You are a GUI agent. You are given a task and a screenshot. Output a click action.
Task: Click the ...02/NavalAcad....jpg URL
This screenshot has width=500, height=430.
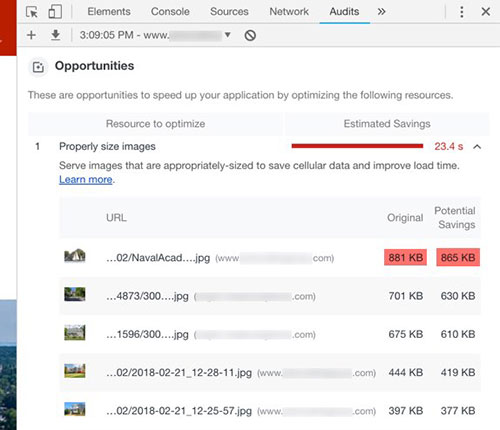[158, 258]
